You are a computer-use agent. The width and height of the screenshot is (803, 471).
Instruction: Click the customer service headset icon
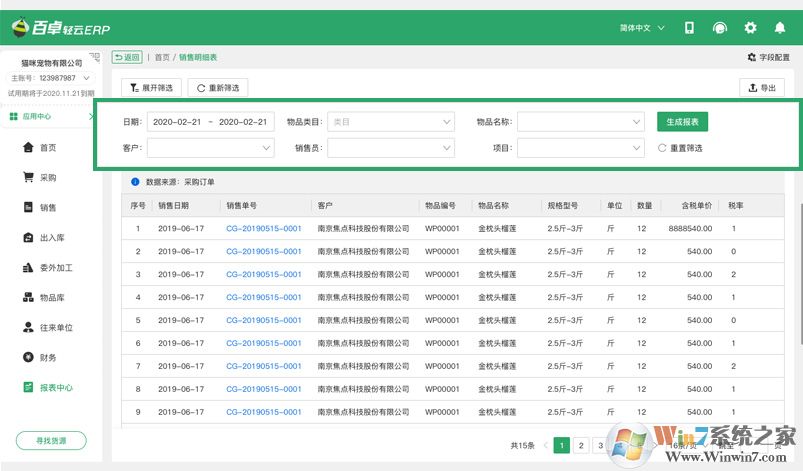click(x=719, y=28)
